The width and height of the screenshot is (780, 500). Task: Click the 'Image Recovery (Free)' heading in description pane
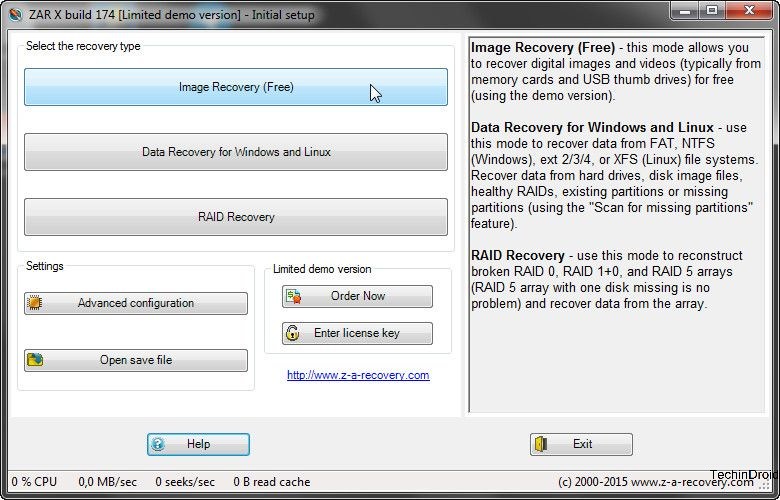pyautogui.click(x=543, y=48)
